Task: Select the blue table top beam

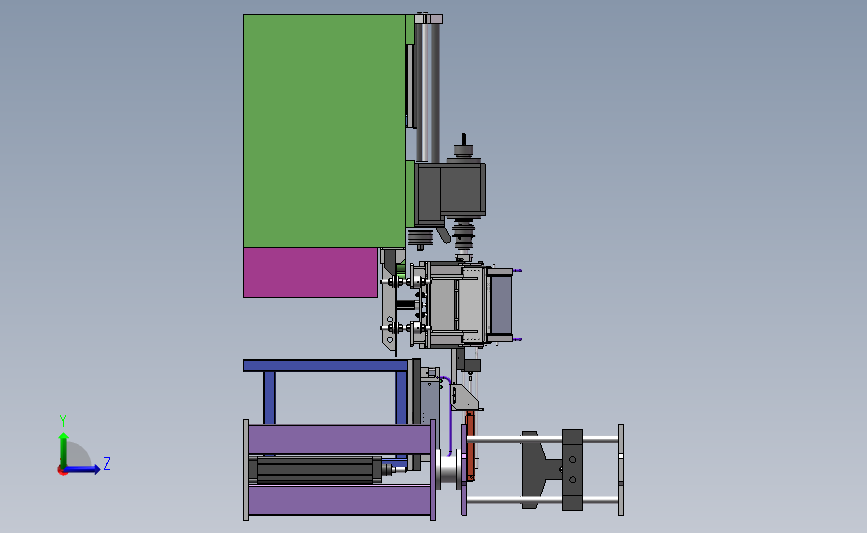Action: tap(326, 365)
